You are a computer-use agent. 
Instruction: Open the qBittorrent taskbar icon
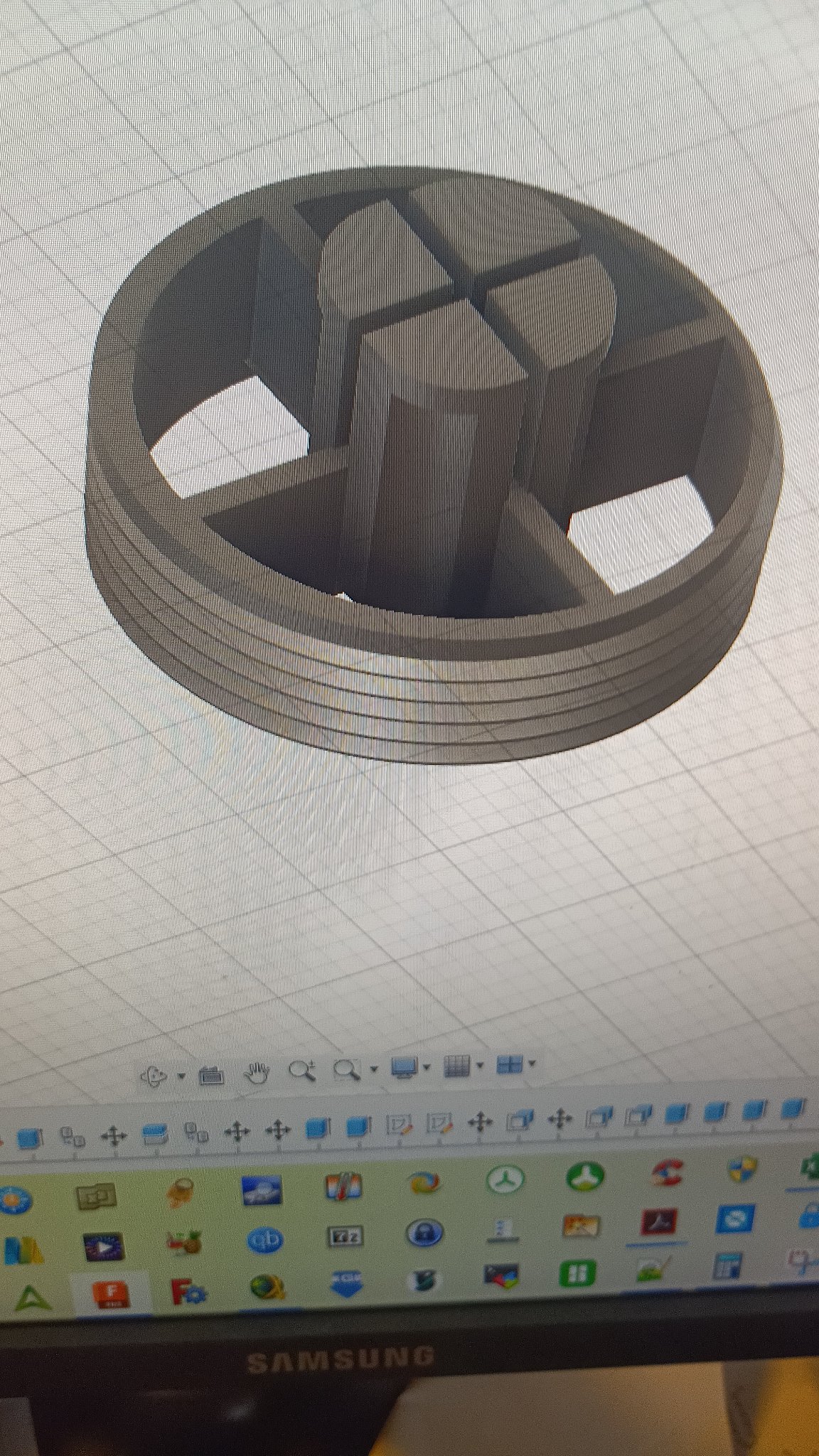pos(265,1241)
